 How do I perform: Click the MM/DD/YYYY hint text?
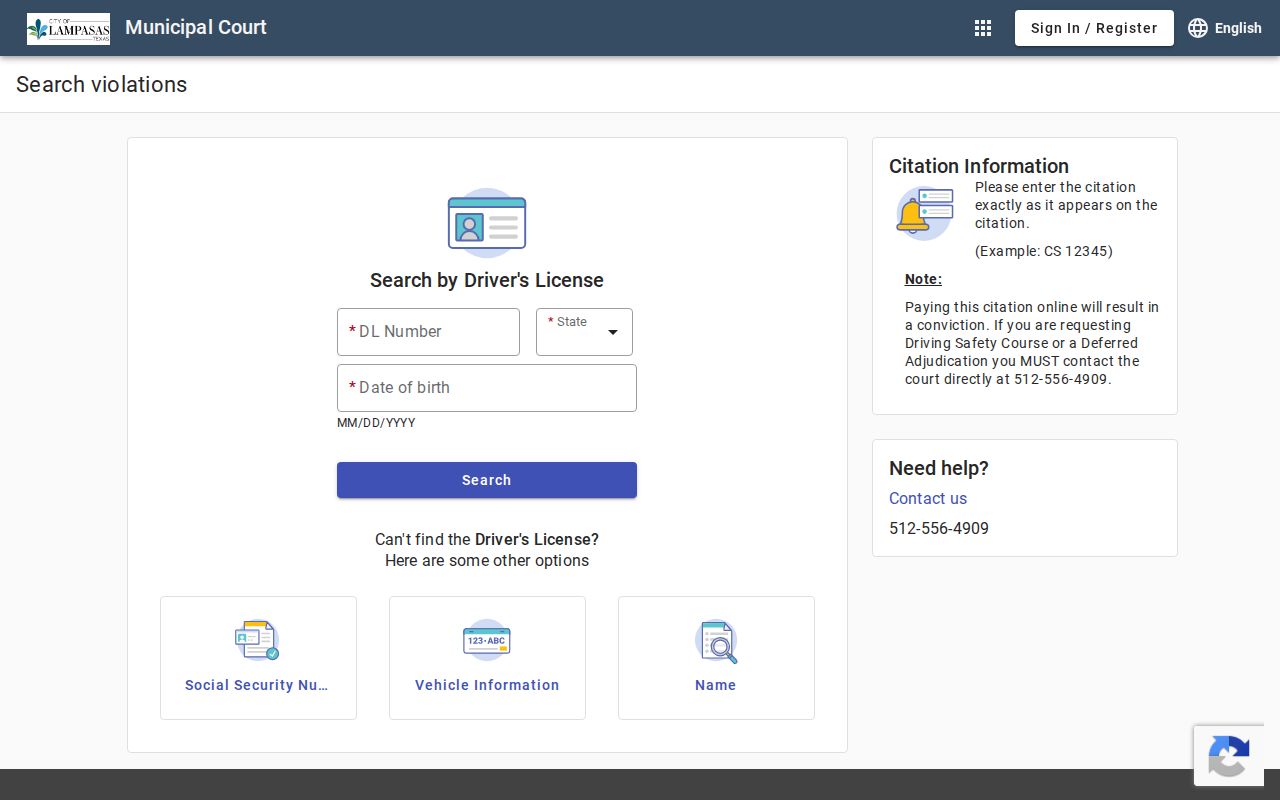coord(376,423)
